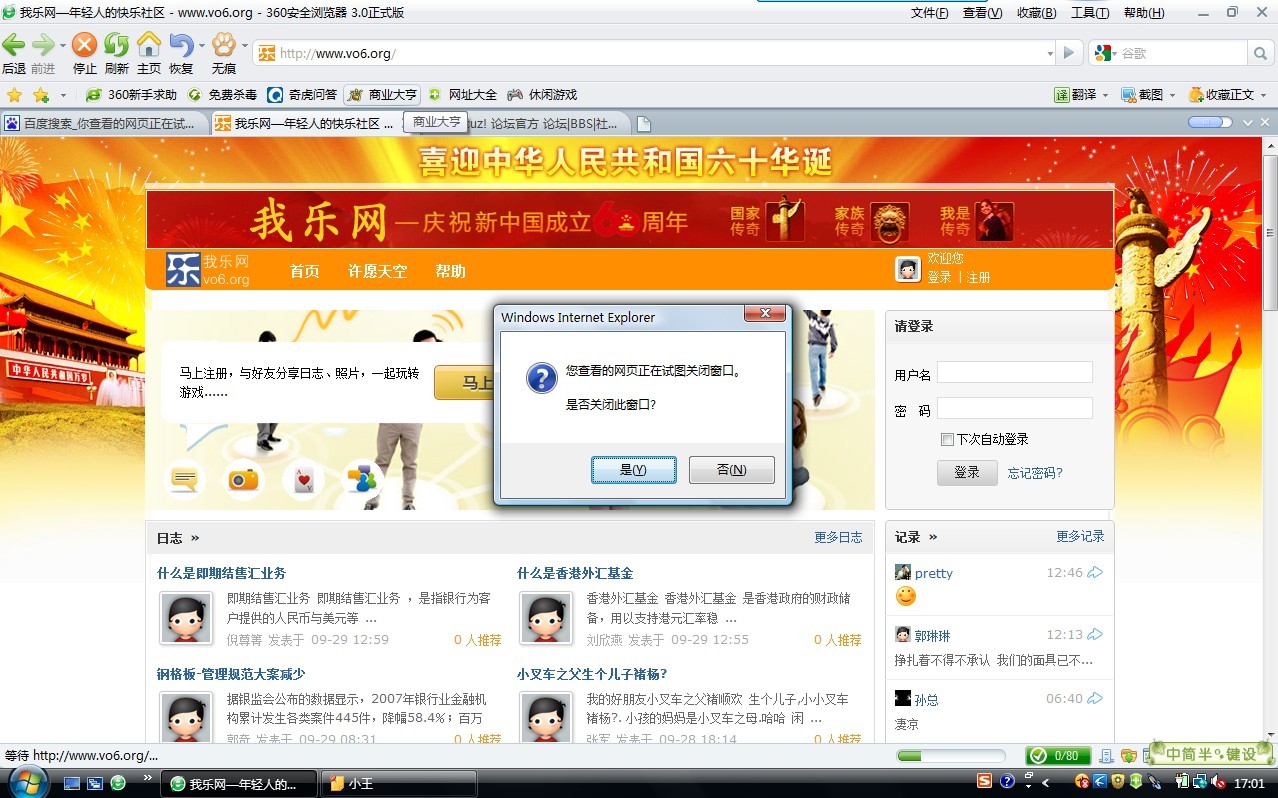Click the address bar go arrow
Screen dimensions: 1278x798
pyautogui.click(x=1070, y=53)
